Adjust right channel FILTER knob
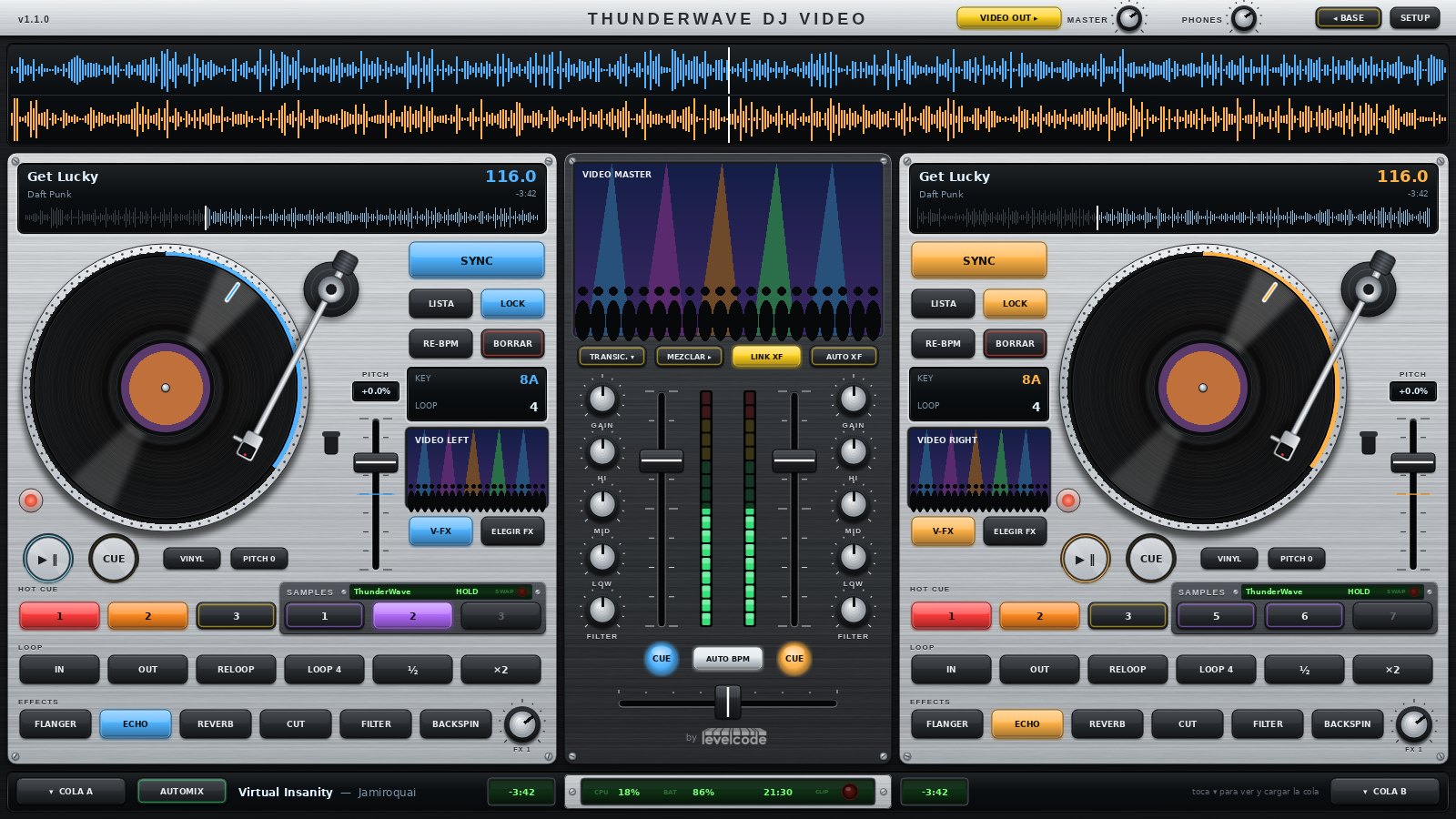 [854, 609]
